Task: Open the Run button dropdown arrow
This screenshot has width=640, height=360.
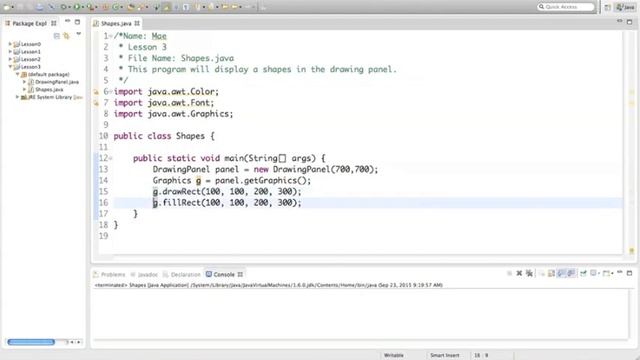Action: 82,7
